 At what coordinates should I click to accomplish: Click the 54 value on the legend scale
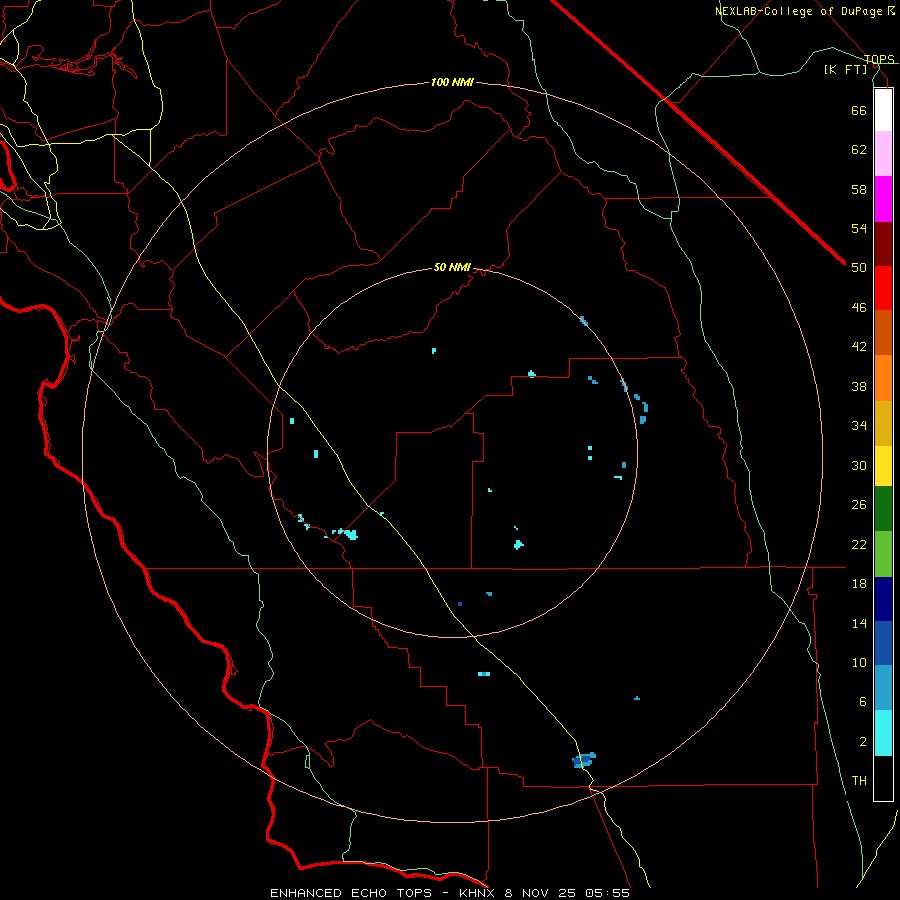coord(859,228)
